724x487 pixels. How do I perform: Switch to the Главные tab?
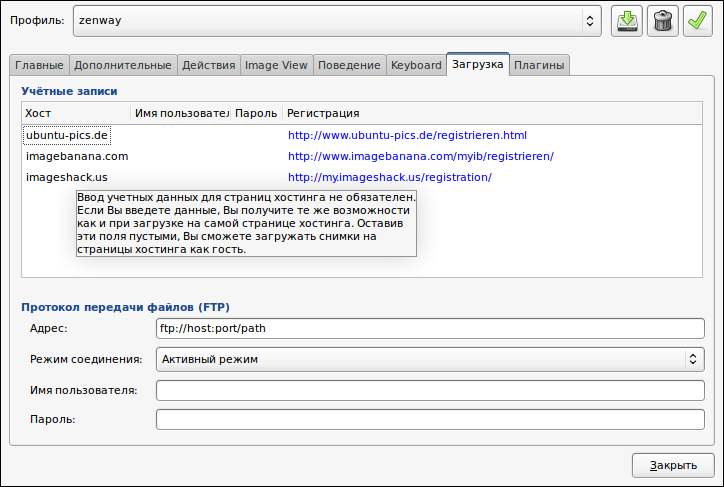tap(39, 65)
